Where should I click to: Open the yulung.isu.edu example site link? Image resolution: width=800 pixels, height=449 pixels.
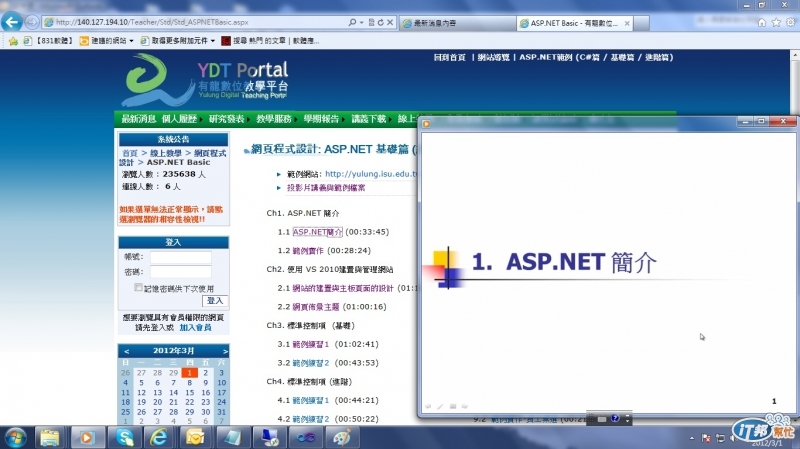pyautogui.click(x=371, y=174)
